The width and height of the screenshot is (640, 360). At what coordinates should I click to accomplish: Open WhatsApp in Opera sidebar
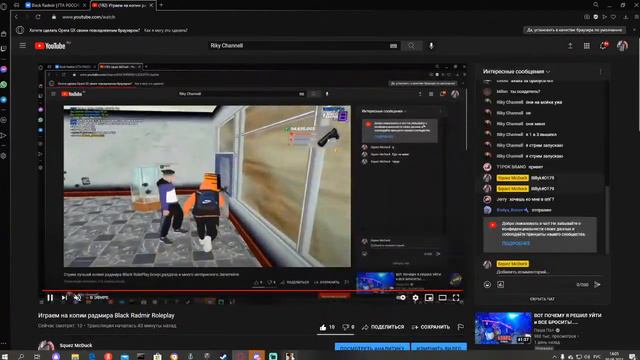click(4, 84)
